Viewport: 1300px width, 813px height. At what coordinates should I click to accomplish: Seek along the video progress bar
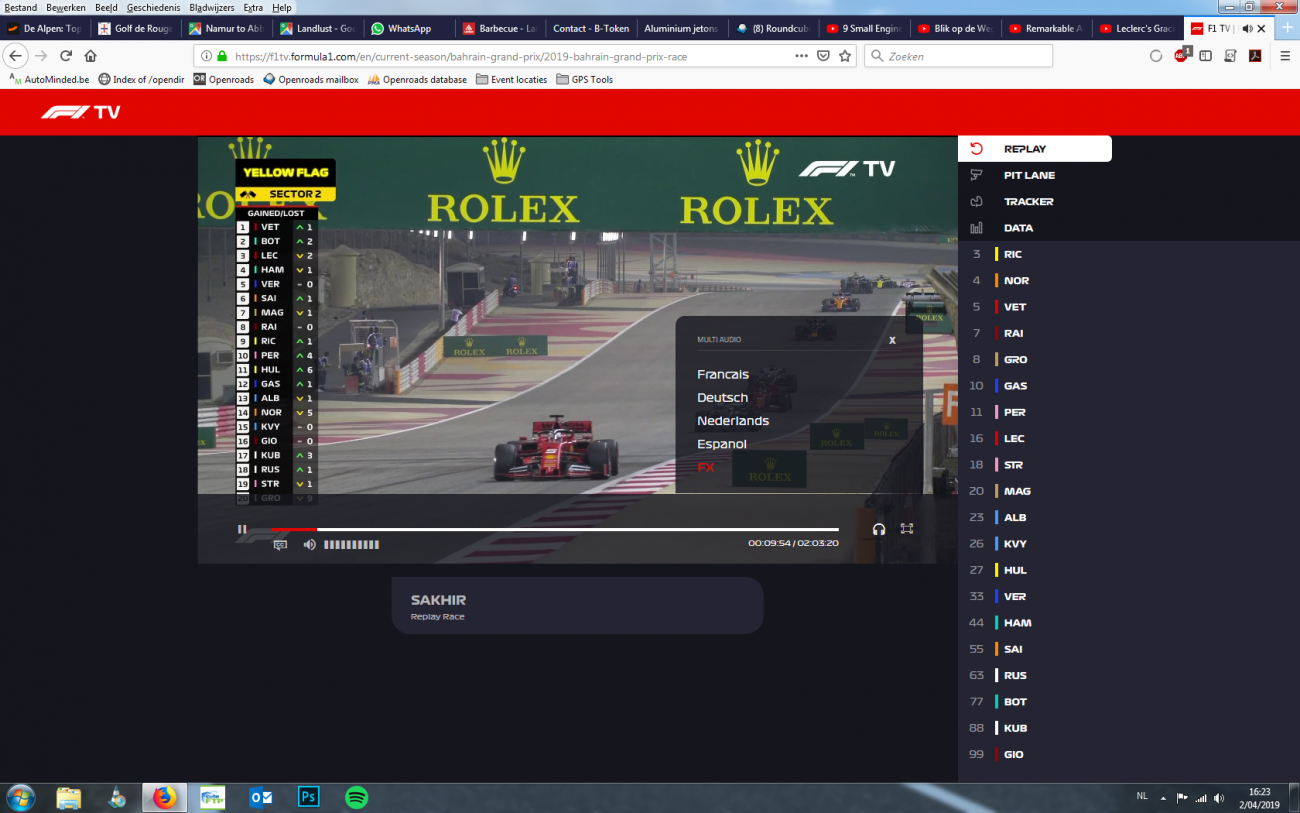click(555, 529)
